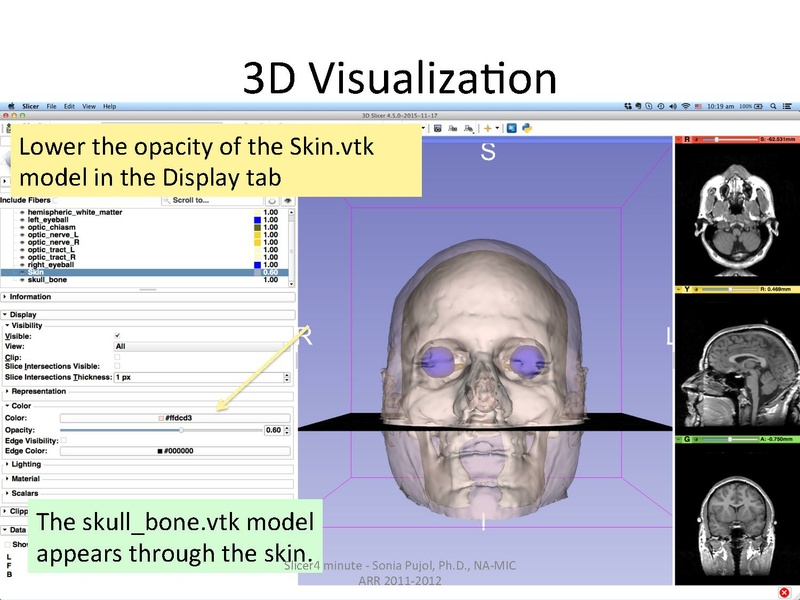Image resolution: width=800 pixels, height=600 pixels.
Task: Uncheck the Visible checkbox in Display
Action: (116, 336)
